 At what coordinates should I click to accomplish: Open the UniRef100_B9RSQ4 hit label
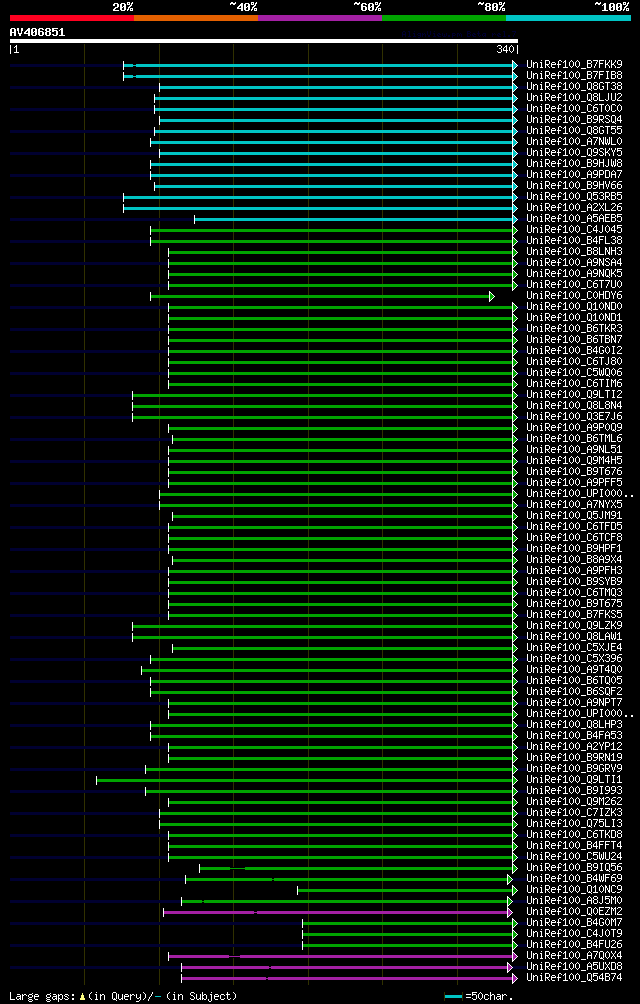tap(574, 120)
